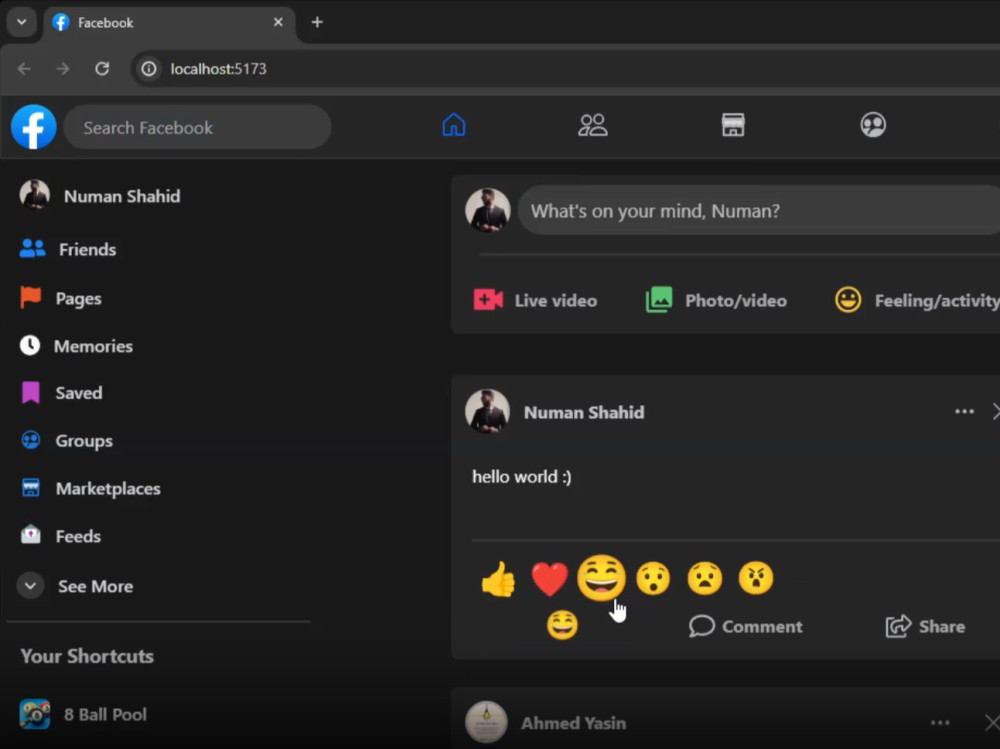Click Ahmed Yasin's post avatar
The image size is (1000, 749).
click(487, 722)
